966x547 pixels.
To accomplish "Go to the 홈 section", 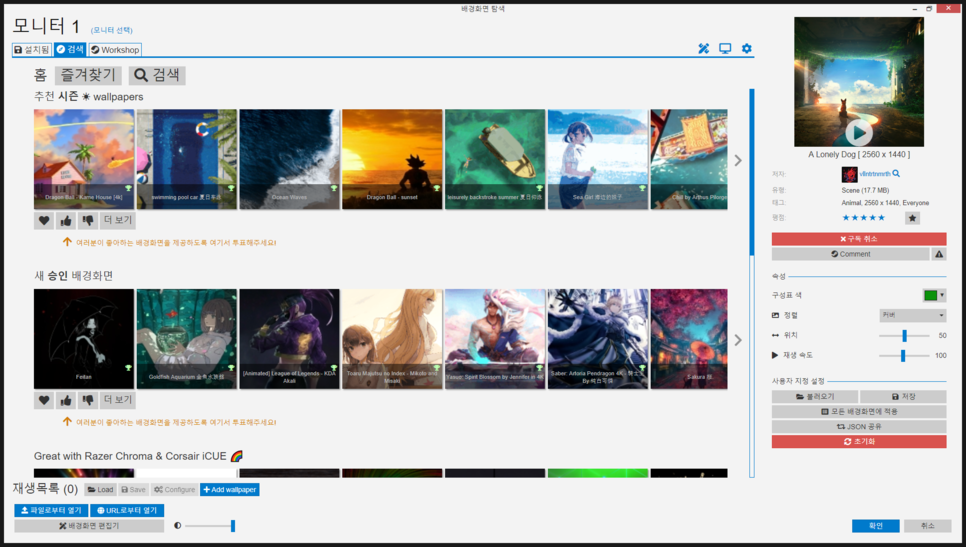I will click(41, 75).
